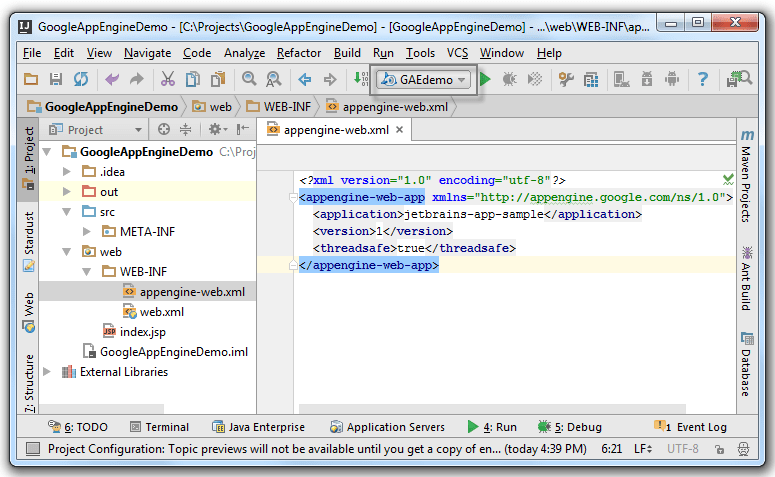The height and width of the screenshot is (477, 775).
Task: Open the 6: TODO tool window
Action: pos(78,427)
